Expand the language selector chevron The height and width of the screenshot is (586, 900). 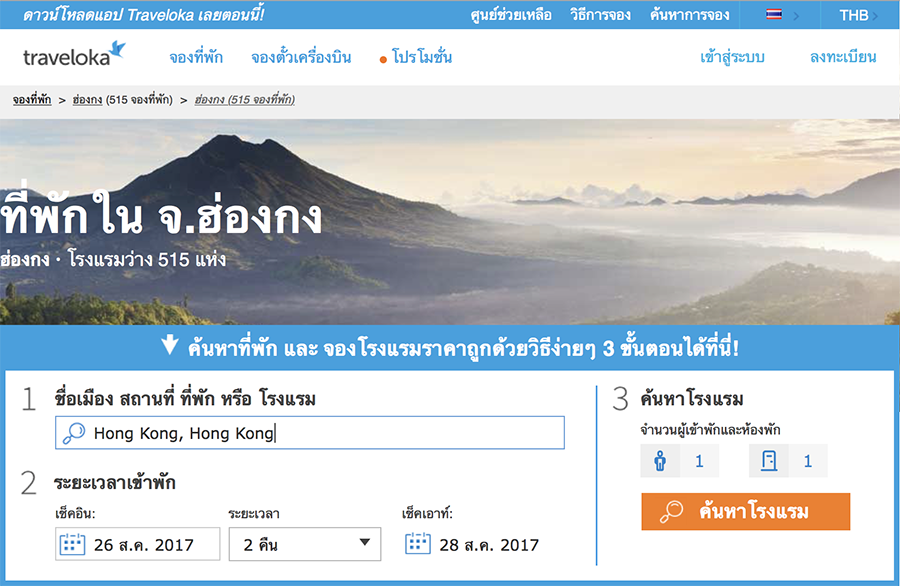796,16
